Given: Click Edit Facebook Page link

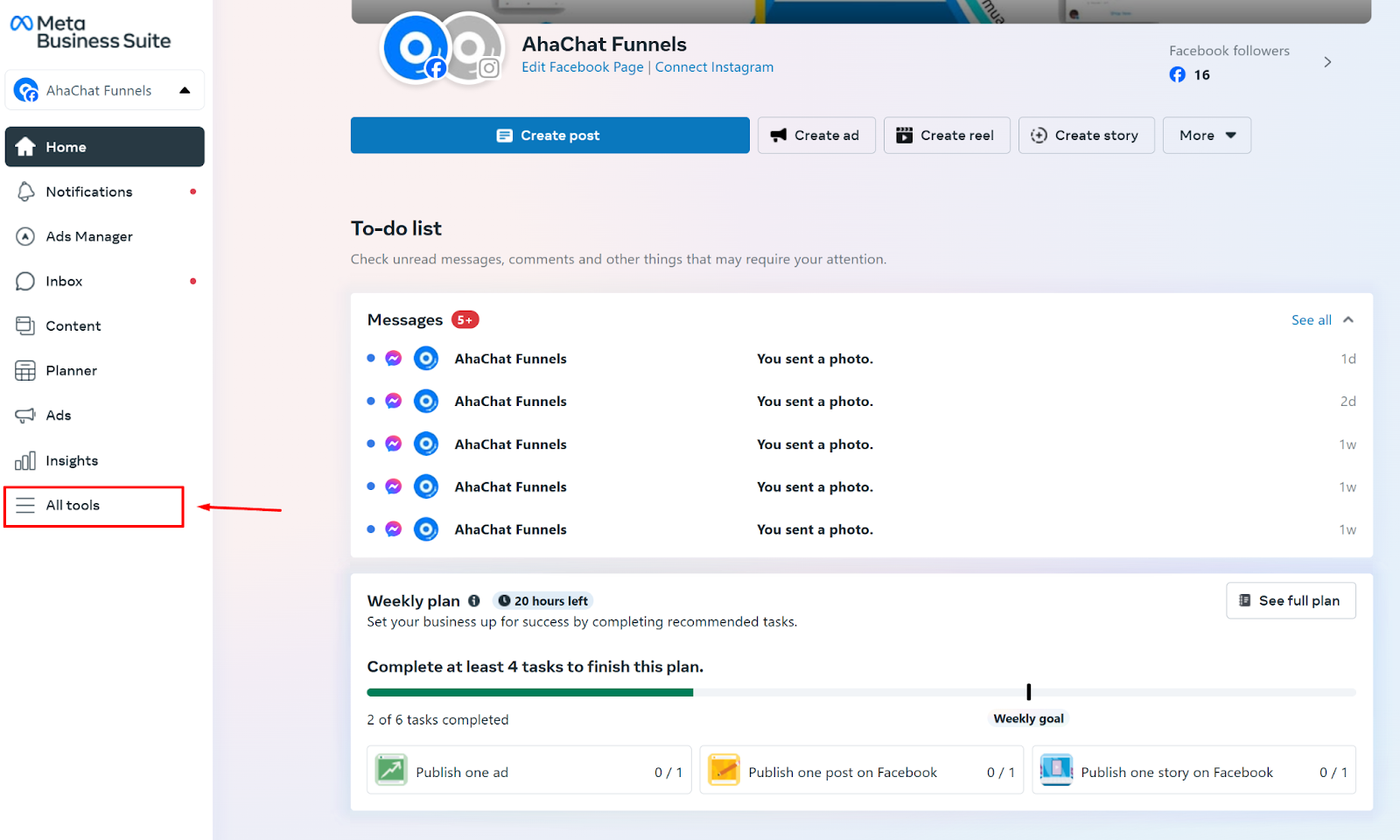Looking at the screenshot, I should (x=583, y=67).
